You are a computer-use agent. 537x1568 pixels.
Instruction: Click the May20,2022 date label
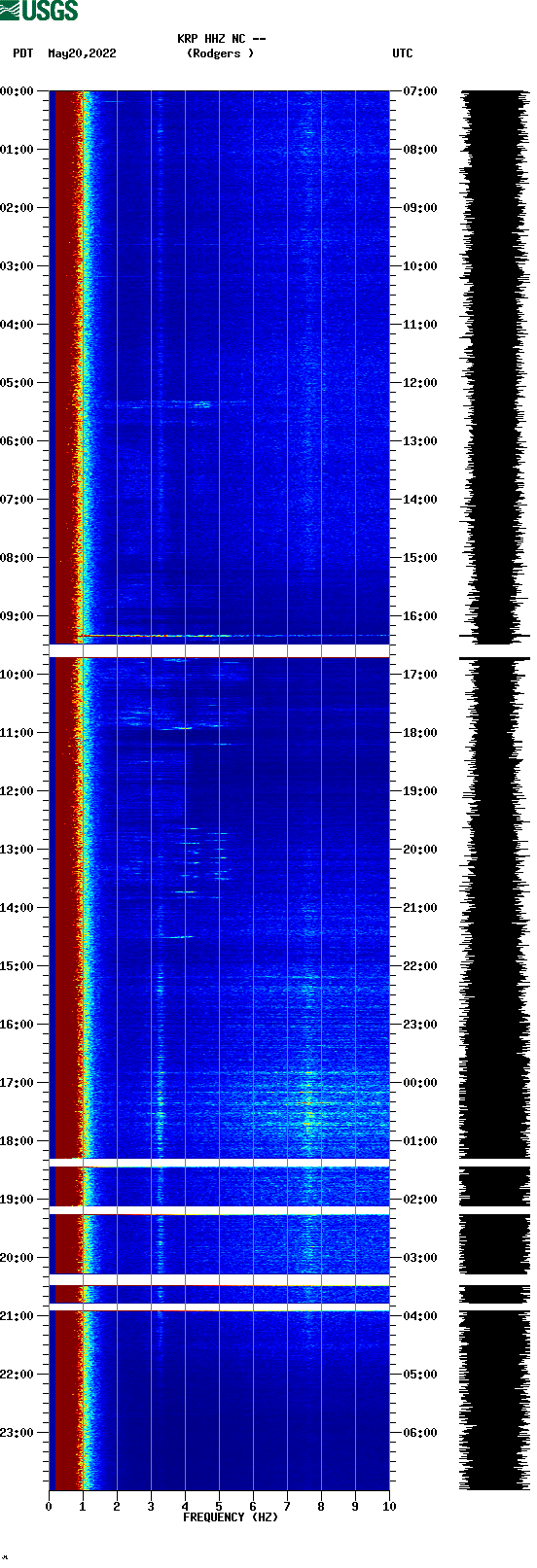pos(82,53)
